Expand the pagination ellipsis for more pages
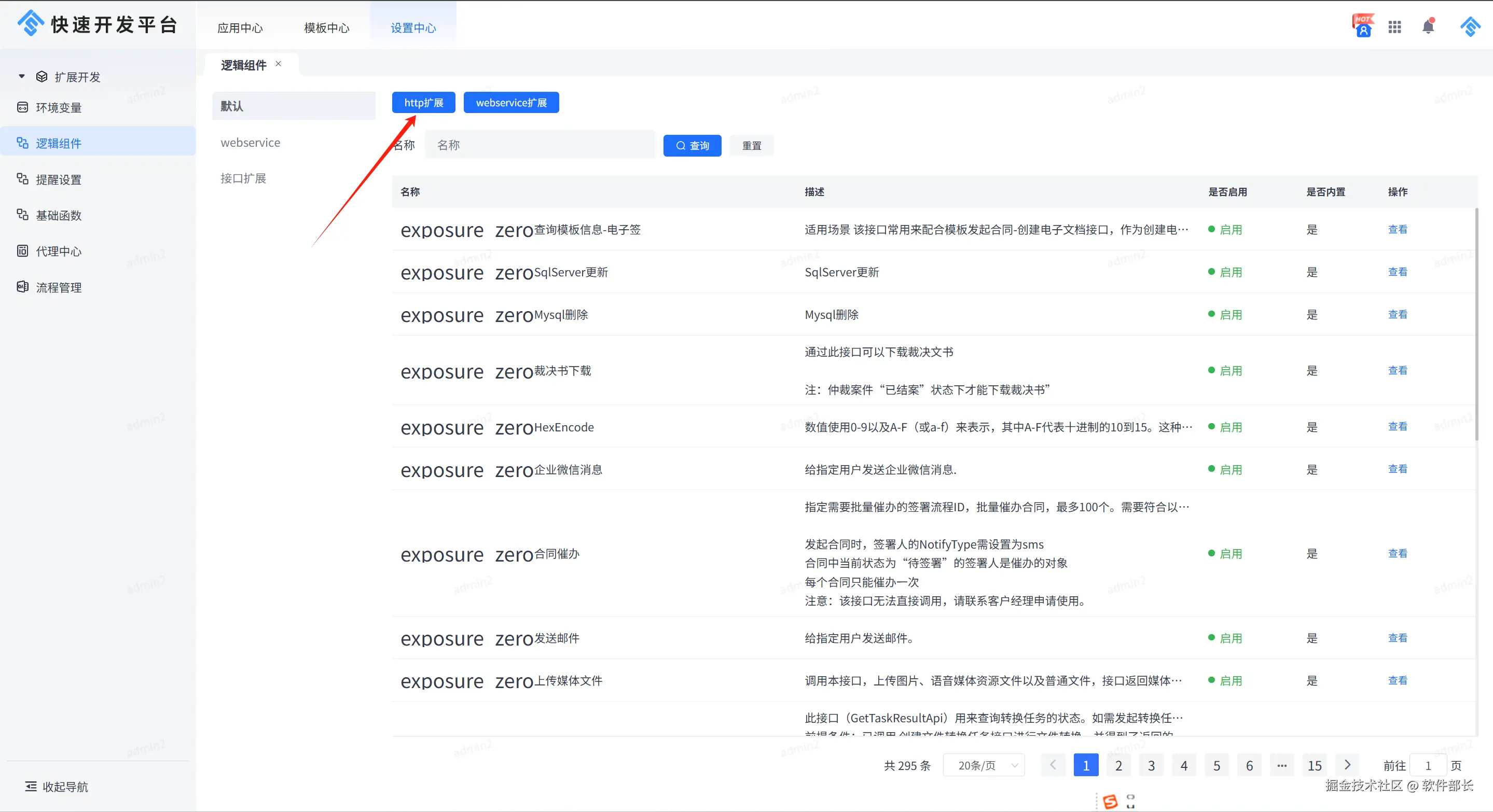Screen dimensions: 1493x812 coord(1282,765)
